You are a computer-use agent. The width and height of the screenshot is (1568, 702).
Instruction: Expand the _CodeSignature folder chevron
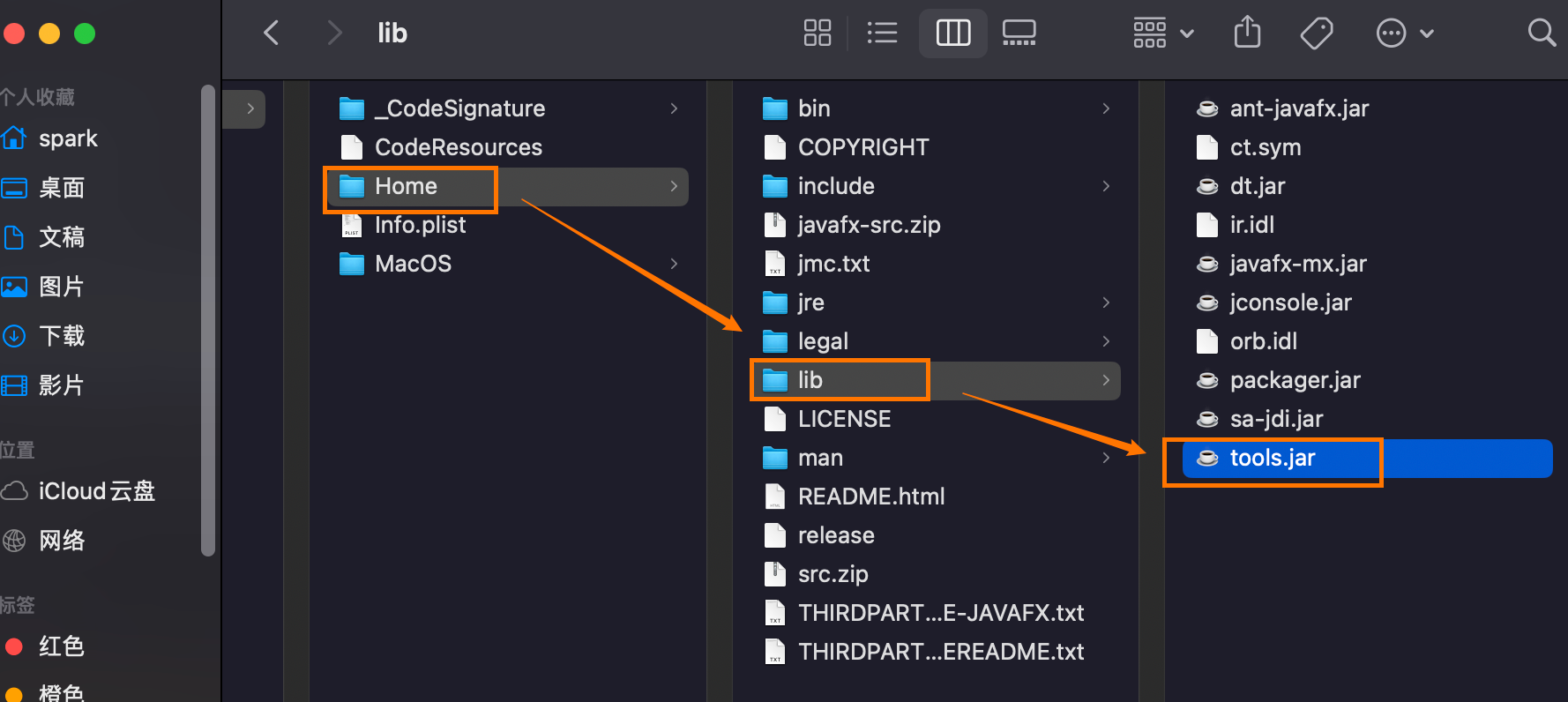click(x=674, y=108)
